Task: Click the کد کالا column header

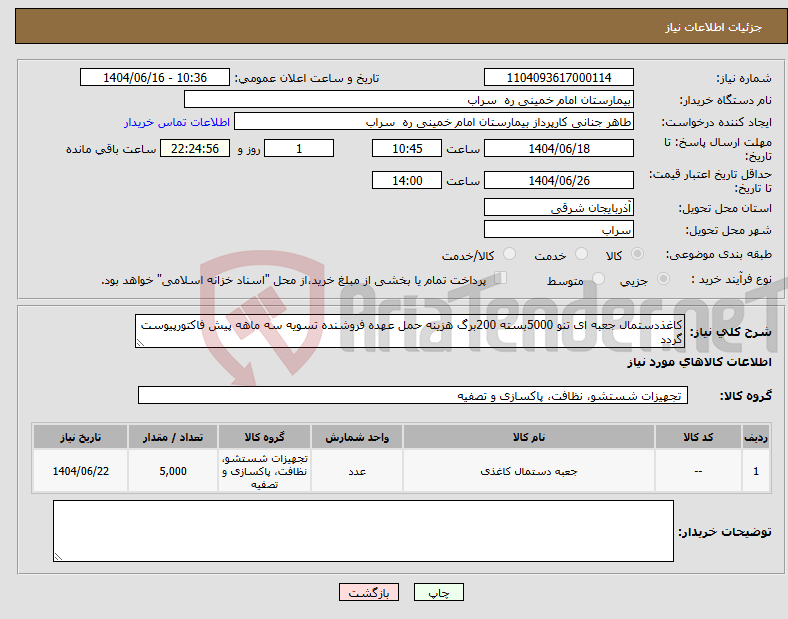Action: pos(698,437)
